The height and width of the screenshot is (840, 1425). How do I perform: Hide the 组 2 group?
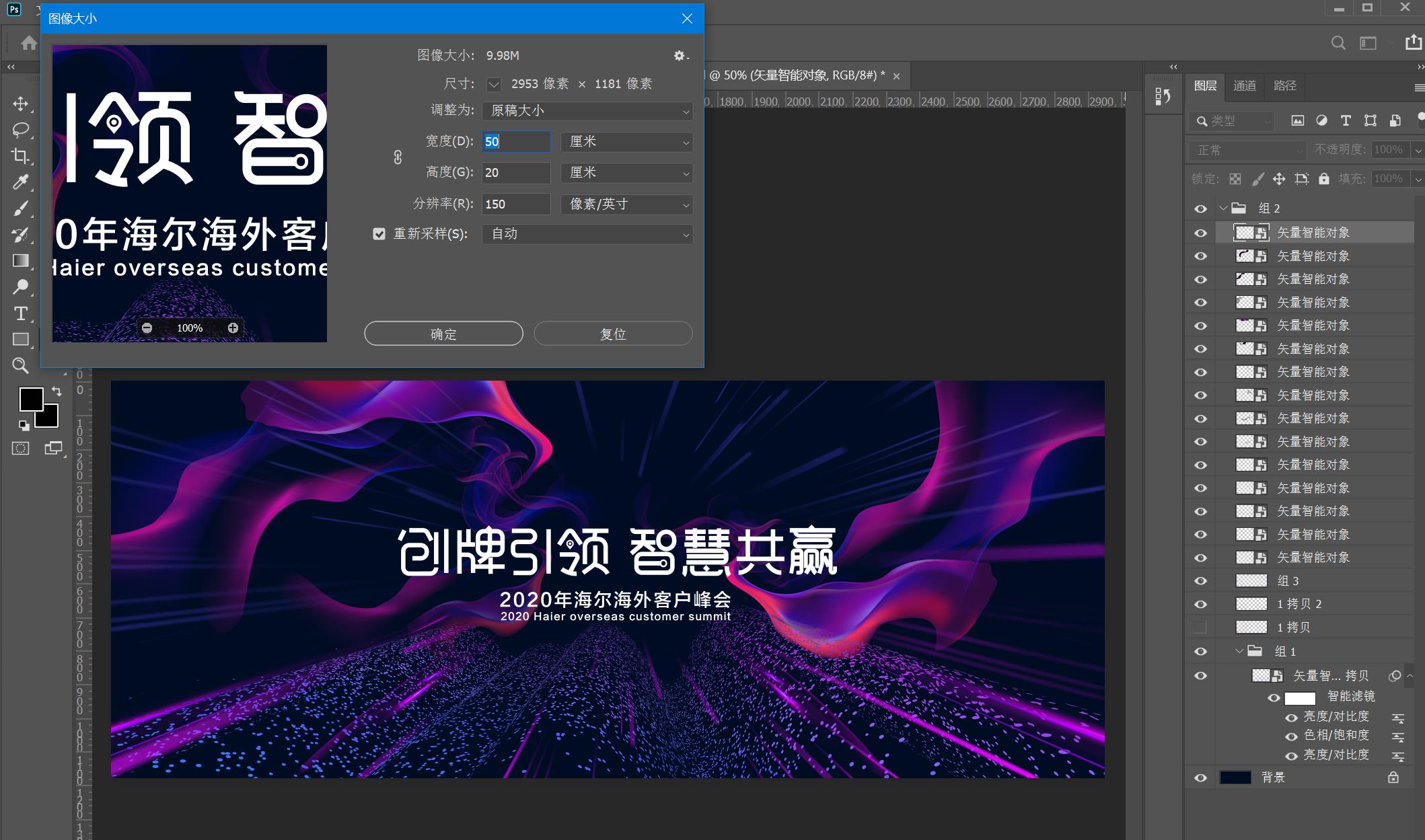tap(1200, 208)
